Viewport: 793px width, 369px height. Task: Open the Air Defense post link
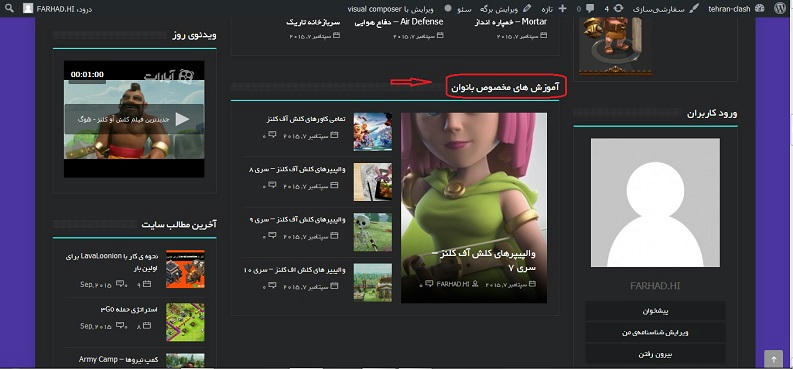tap(399, 22)
